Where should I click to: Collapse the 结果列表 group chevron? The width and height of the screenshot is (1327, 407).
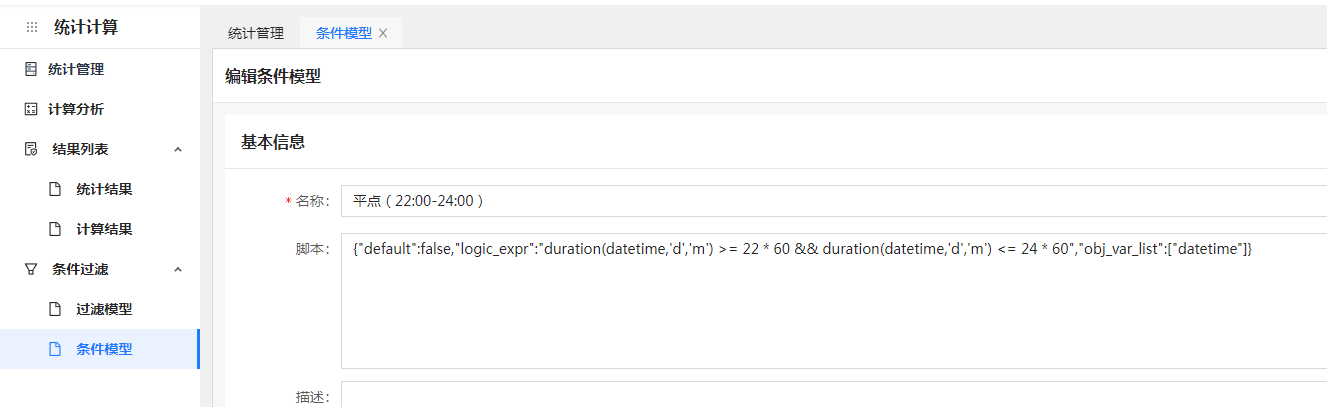178,149
